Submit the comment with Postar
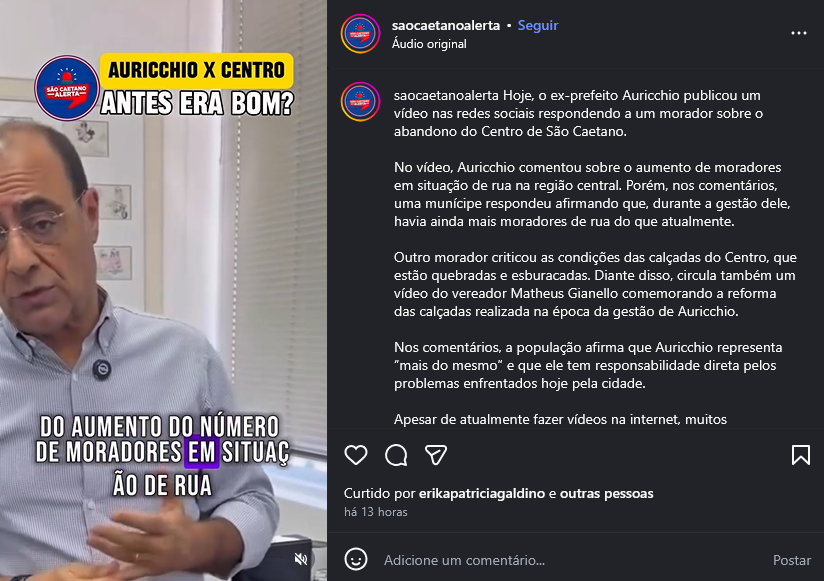 (791, 560)
